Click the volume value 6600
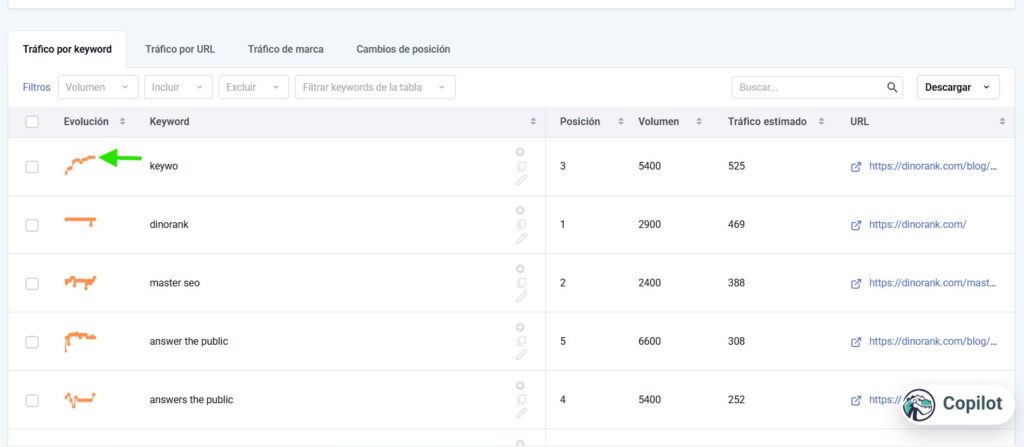 click(x=650, y=341)
